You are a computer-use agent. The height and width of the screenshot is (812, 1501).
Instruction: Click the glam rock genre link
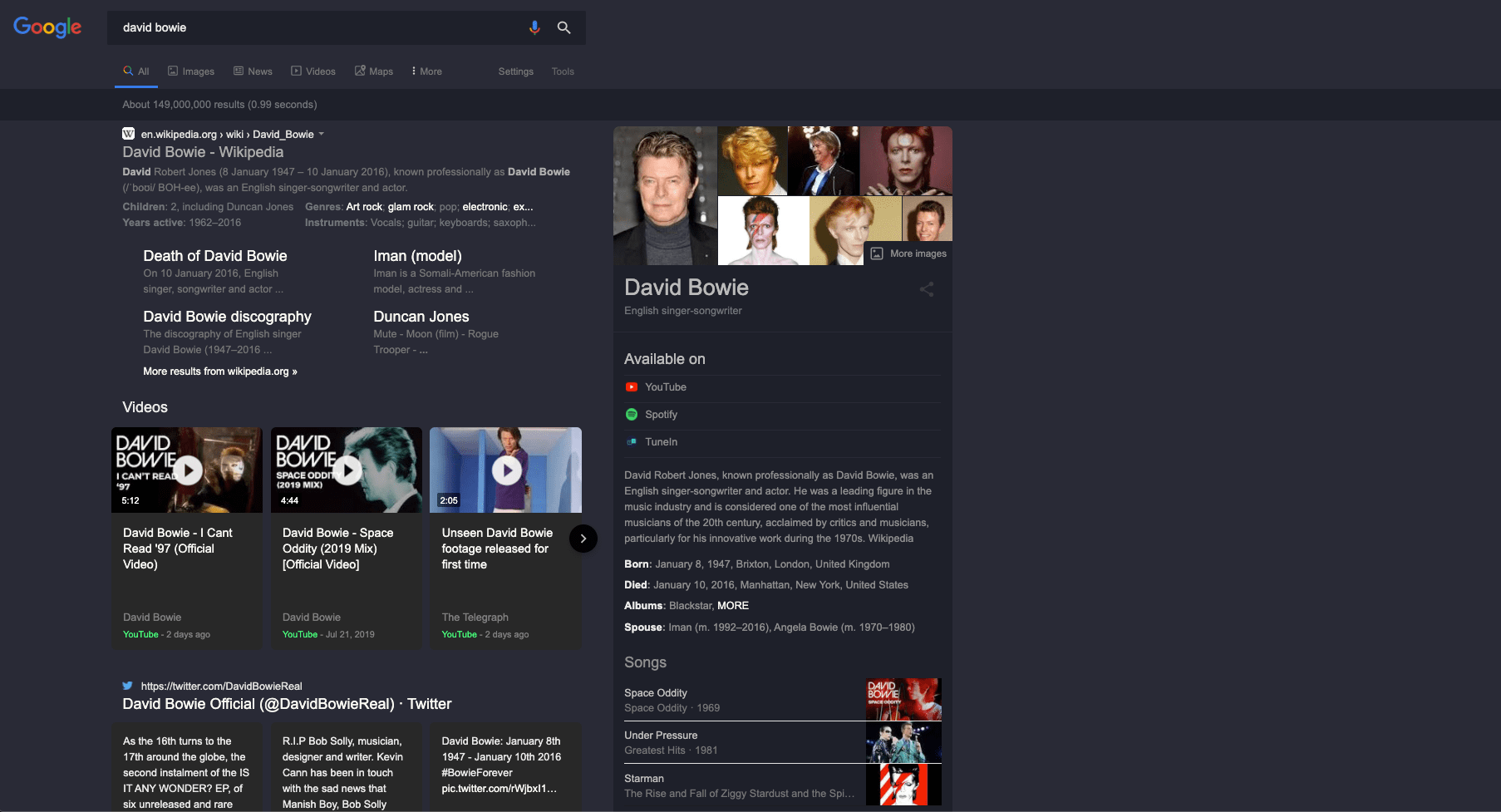click(x=411, y=207)
